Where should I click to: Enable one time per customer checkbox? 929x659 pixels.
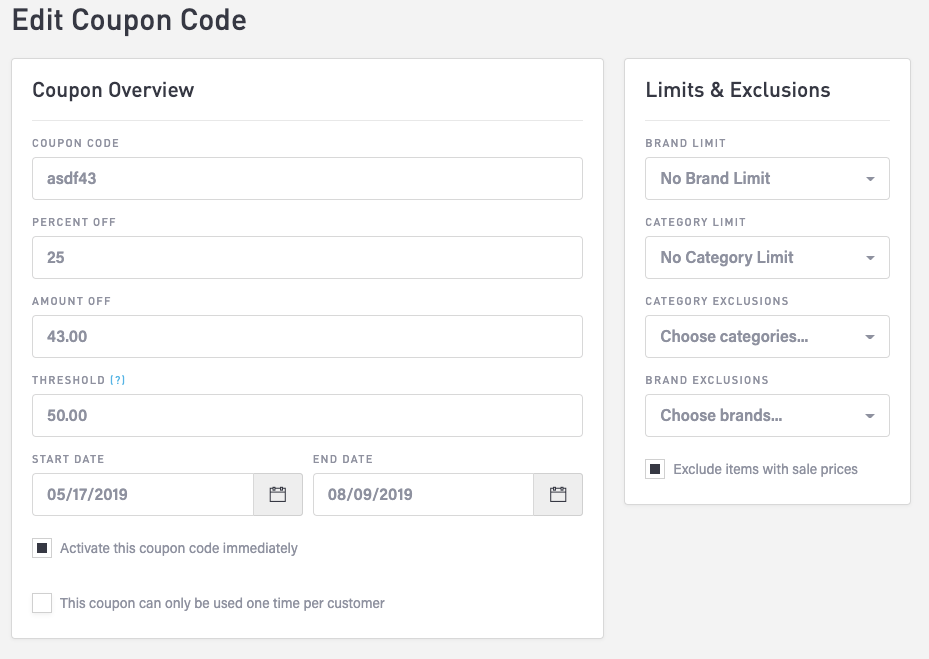pos(42,603)
